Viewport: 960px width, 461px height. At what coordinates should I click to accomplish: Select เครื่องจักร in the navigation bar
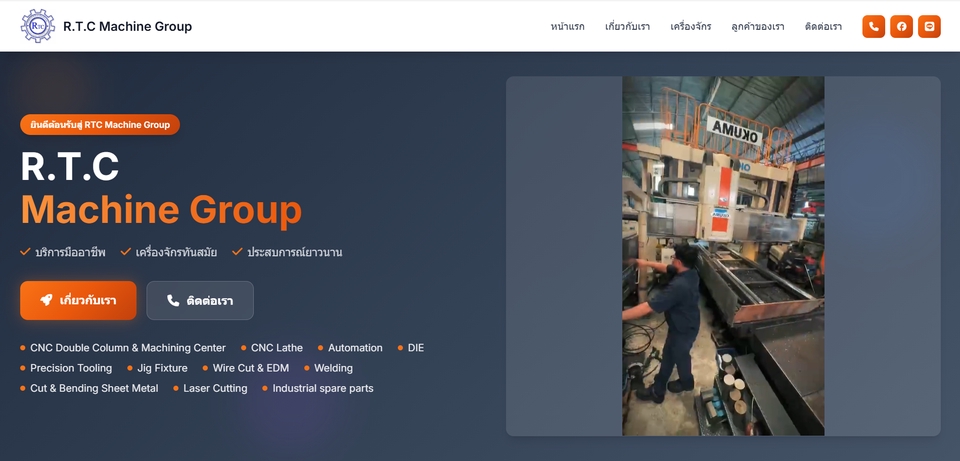pos(690,26)
